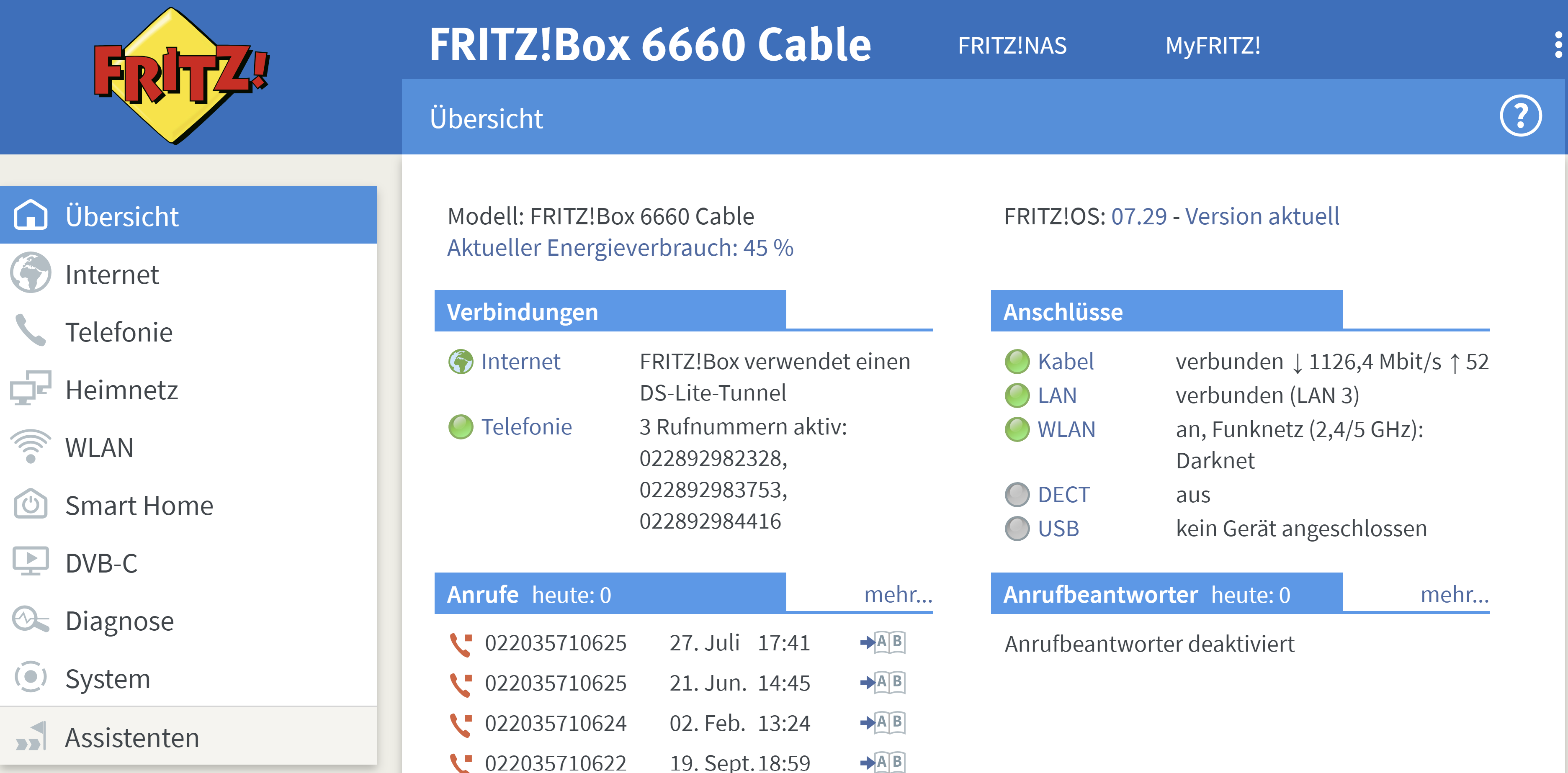Open the three-dot menu in header
1568x773 pixels.
click(x=1558, y=45)
